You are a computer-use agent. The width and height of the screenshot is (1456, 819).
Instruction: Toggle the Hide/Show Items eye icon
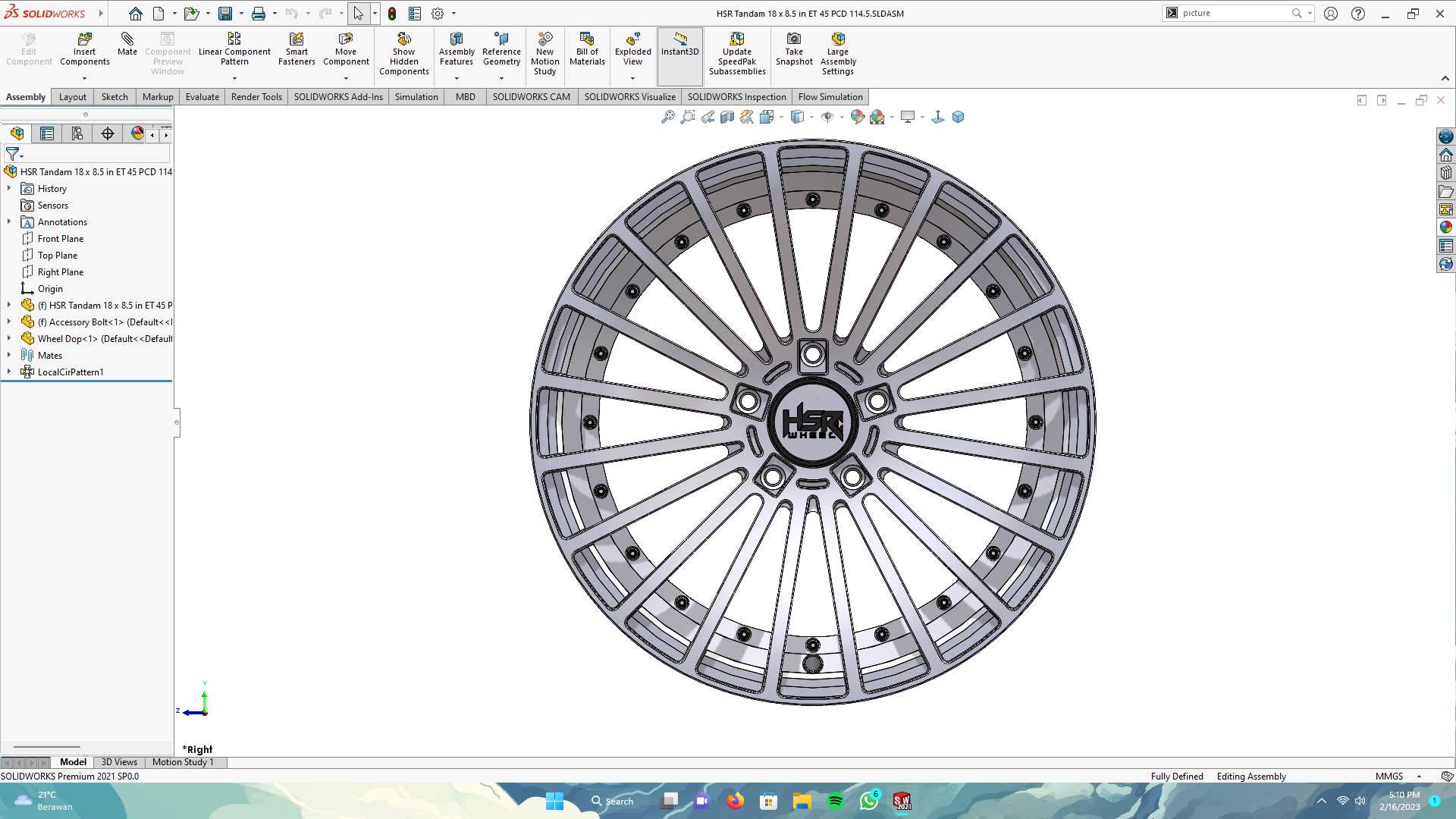(827, 117)
